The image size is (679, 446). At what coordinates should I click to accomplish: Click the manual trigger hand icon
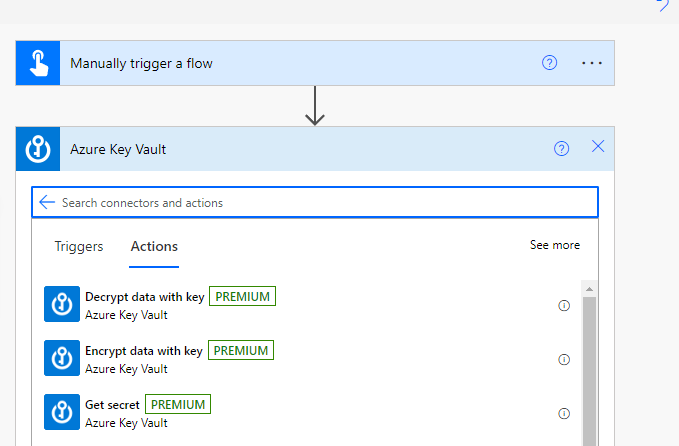[38, 63]
